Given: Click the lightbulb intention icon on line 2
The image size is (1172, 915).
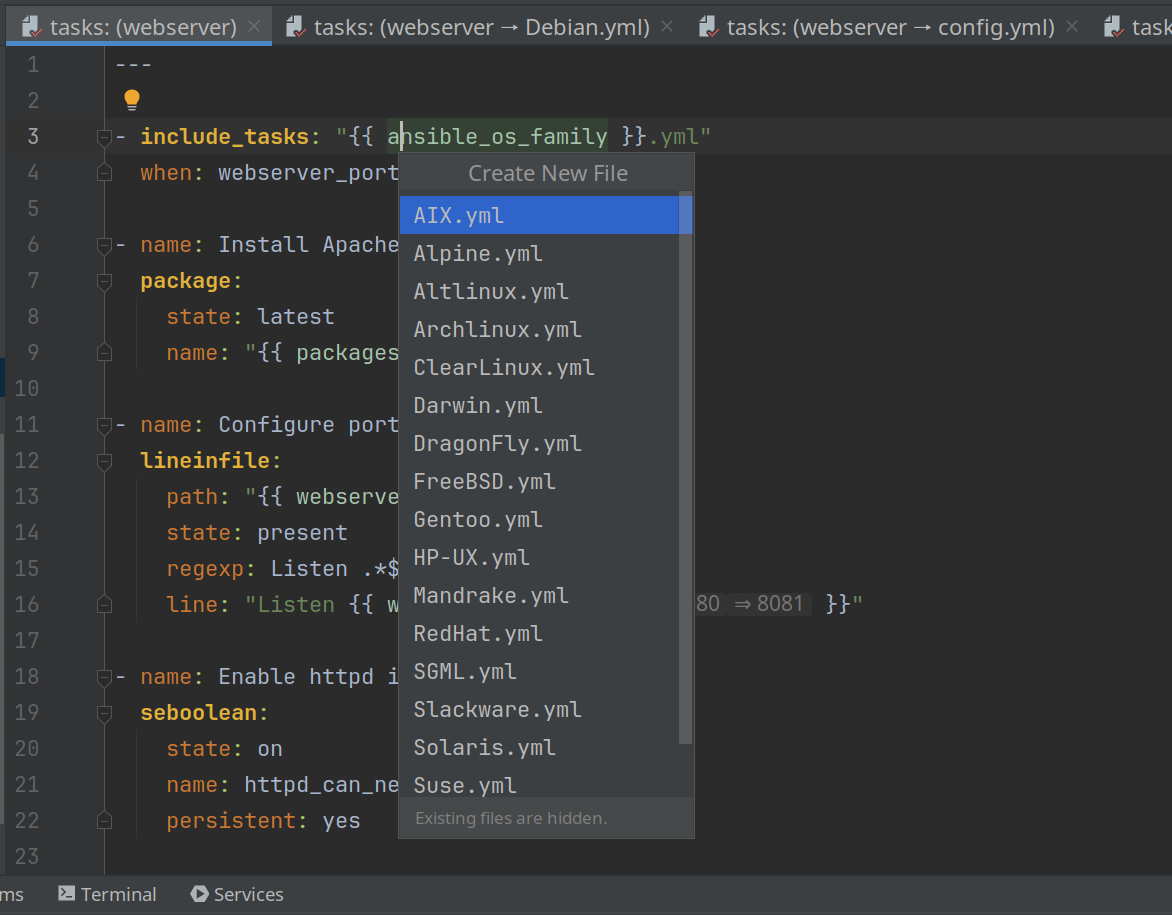Looking at the screenshot, I should 132,99.
